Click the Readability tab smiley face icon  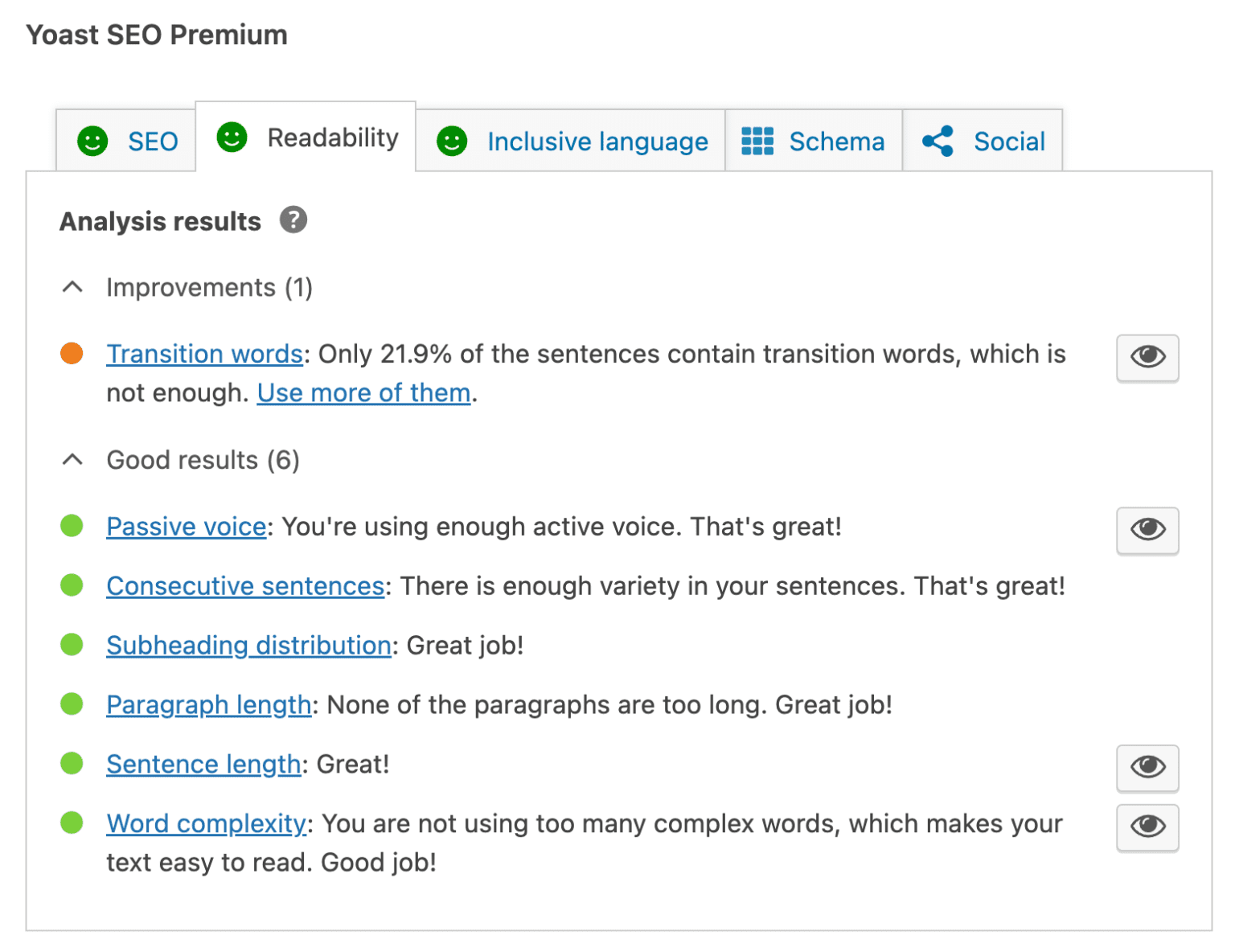pos(232,137)
